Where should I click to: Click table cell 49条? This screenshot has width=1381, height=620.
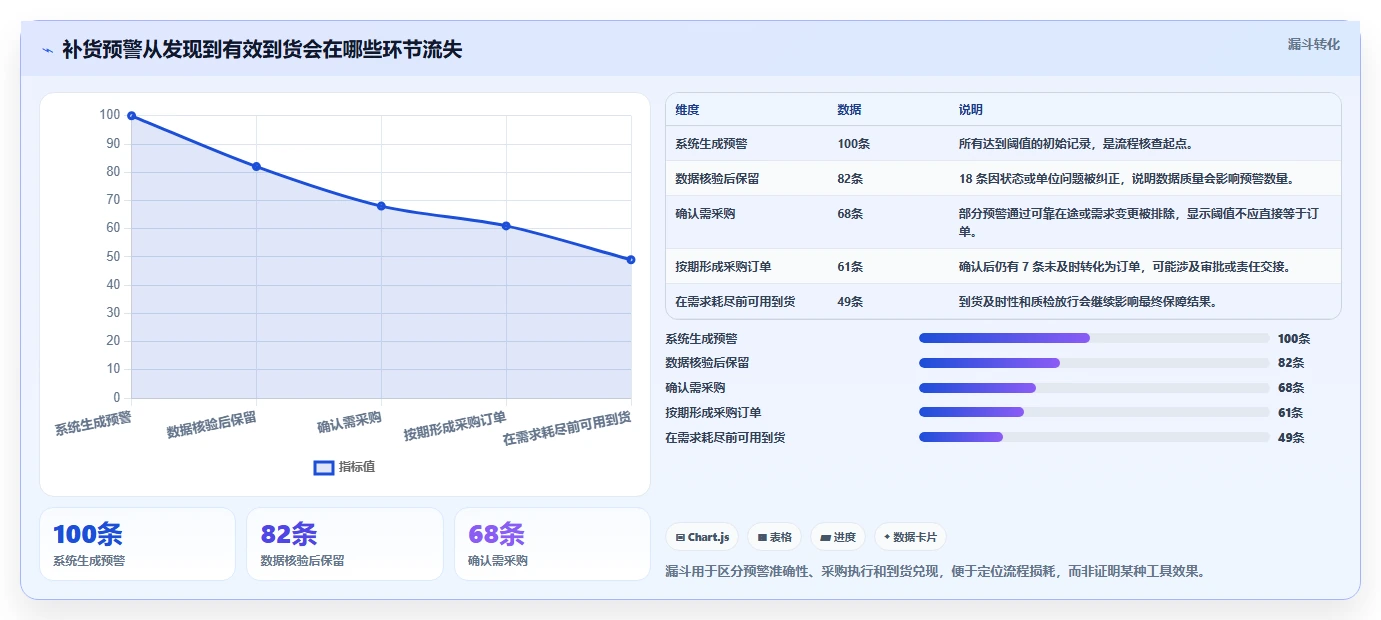[851, 302]
